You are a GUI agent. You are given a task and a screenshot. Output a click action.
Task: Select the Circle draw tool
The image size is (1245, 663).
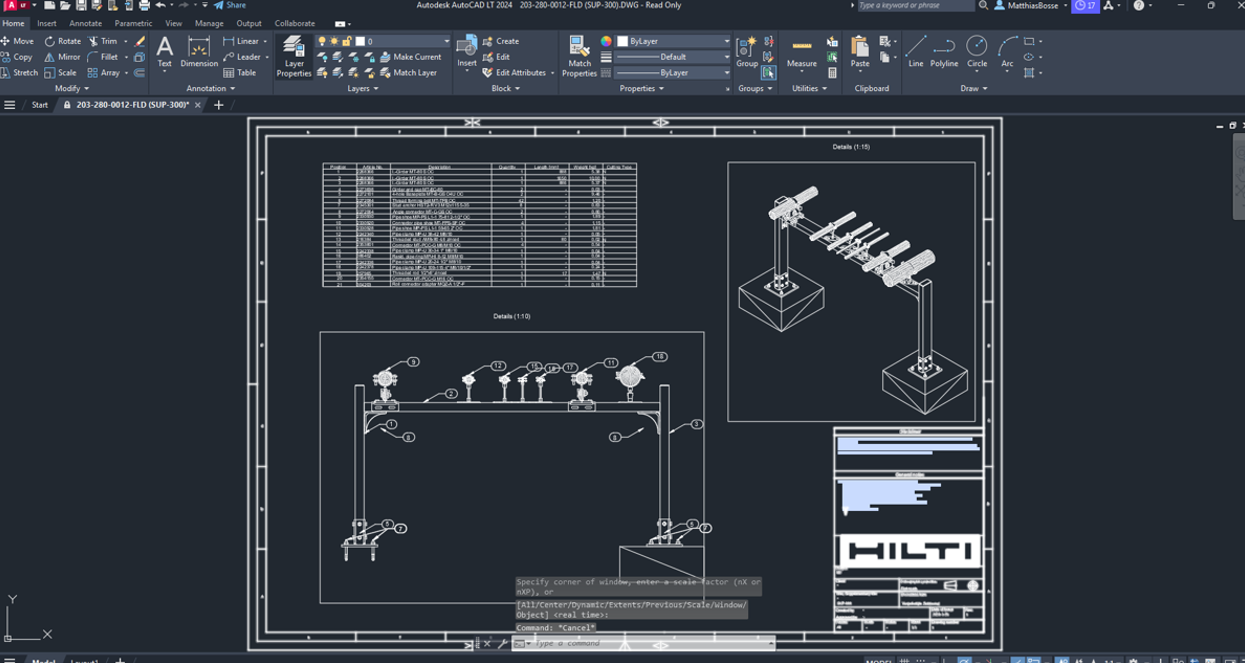coord(977,53)
